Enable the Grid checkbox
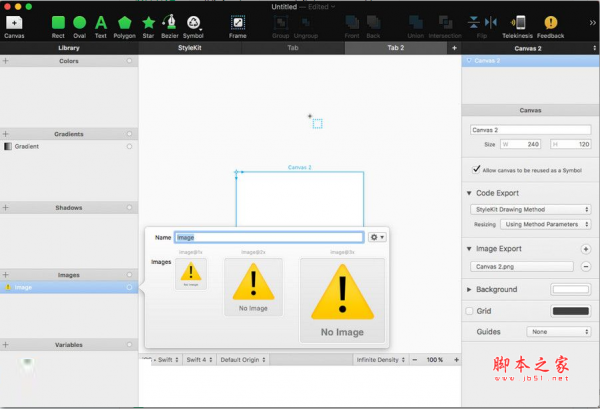 472,311
